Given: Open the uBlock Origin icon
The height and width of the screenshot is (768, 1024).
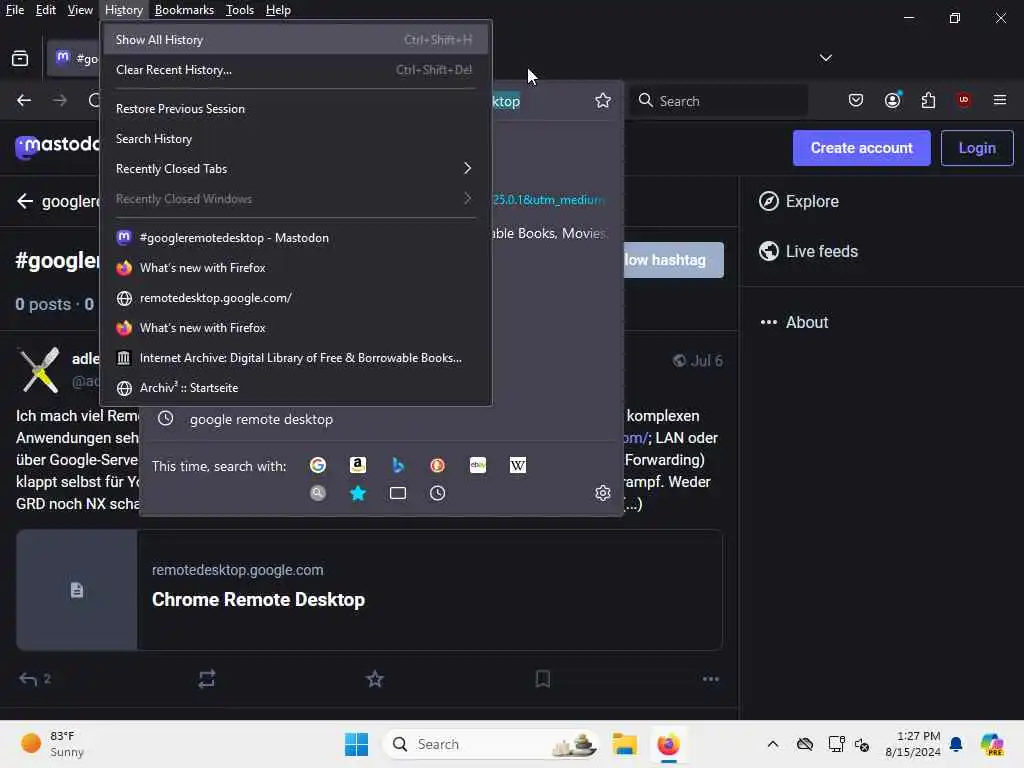Looking at the screenshot, I should pyautogui.click(x=963, y=100).
